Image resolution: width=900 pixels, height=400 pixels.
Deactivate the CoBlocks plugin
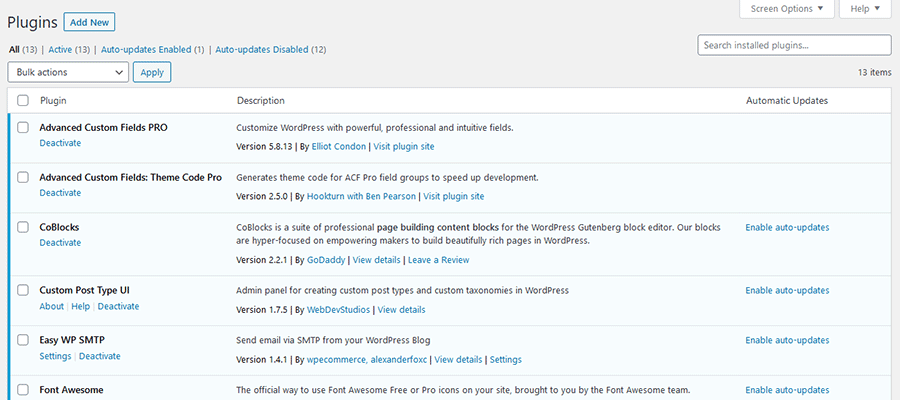(x=60, y=243)
